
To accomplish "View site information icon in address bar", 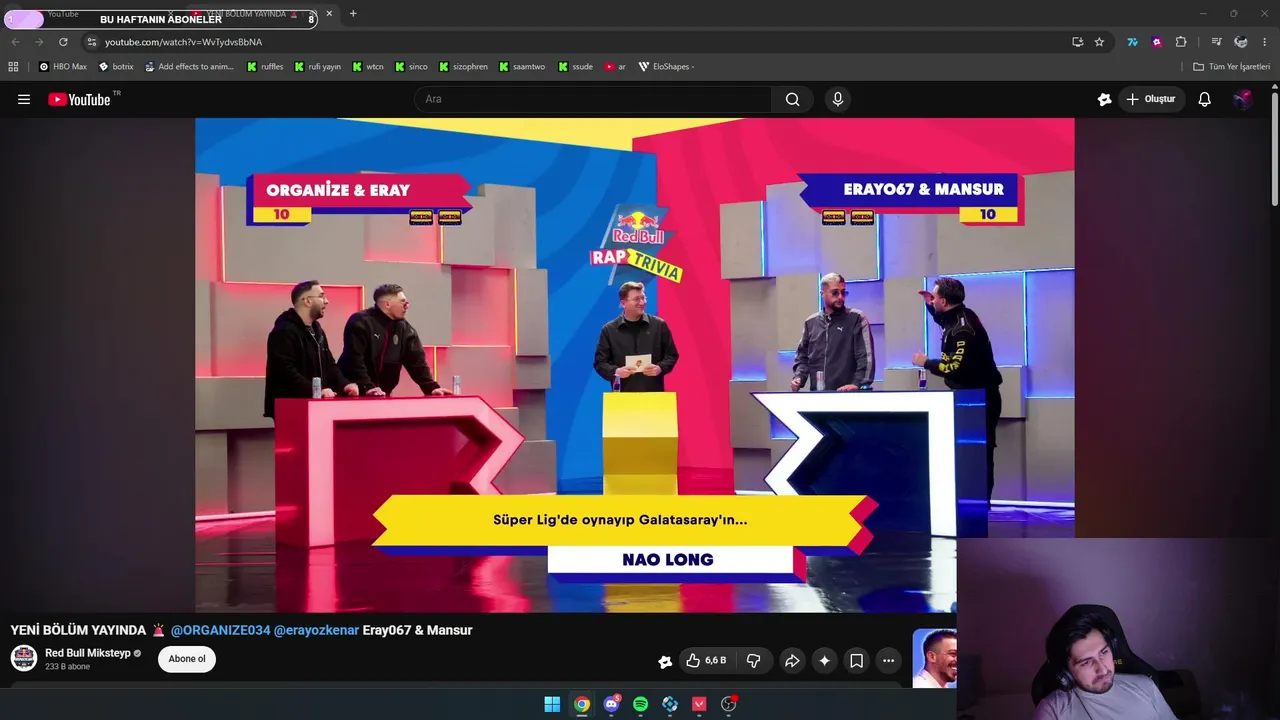I will 91,42.
